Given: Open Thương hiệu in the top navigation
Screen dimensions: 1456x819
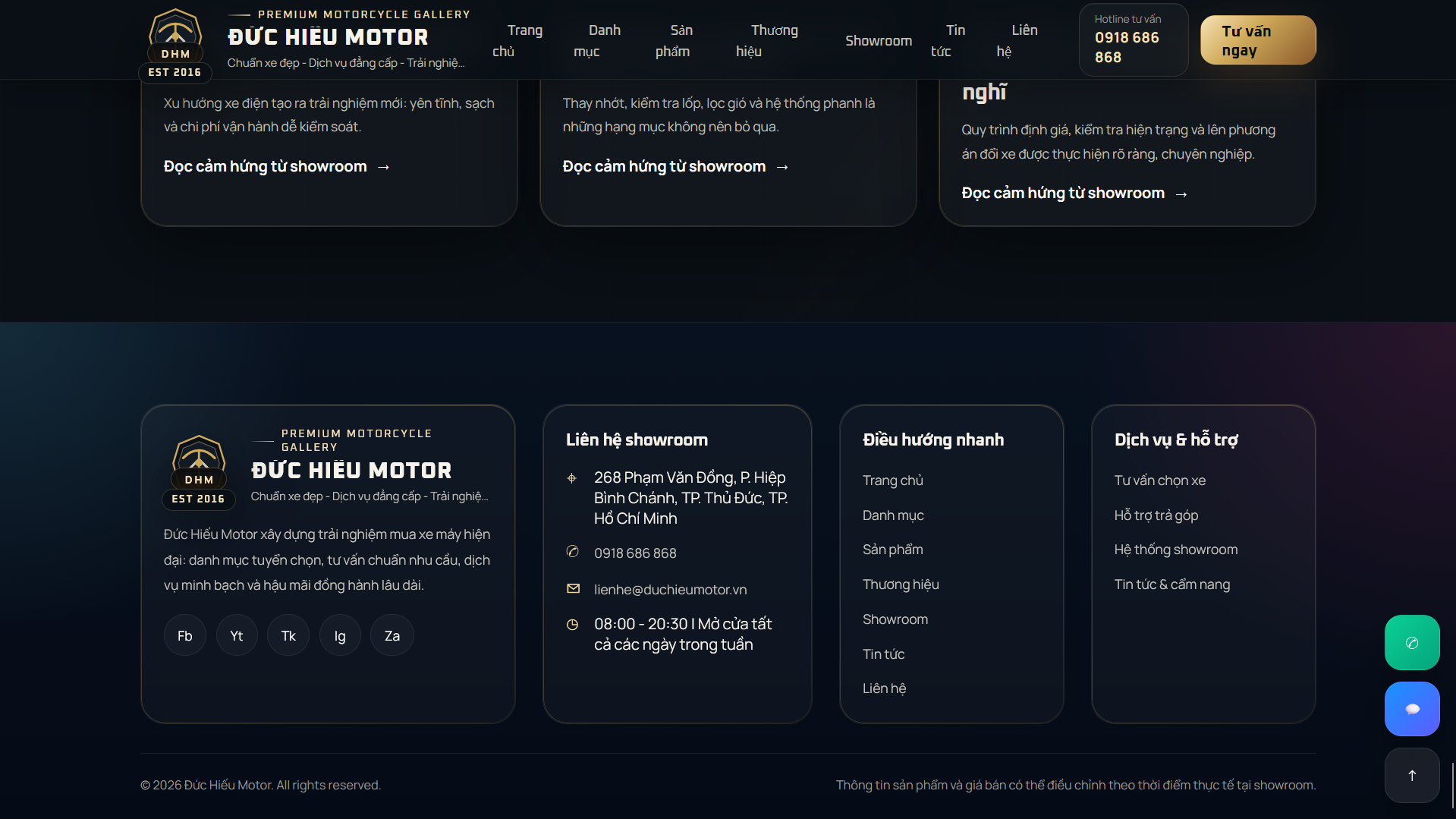Looking at the screenshot, I should click(766, 41).
